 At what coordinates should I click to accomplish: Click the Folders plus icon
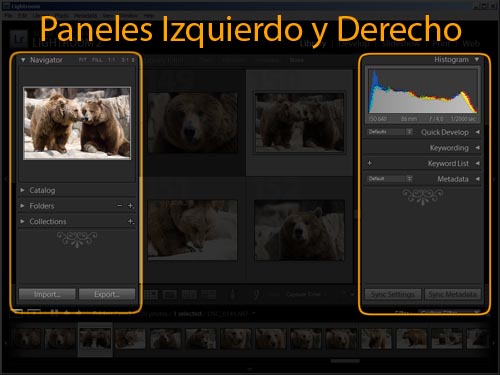tap(130, 206)
